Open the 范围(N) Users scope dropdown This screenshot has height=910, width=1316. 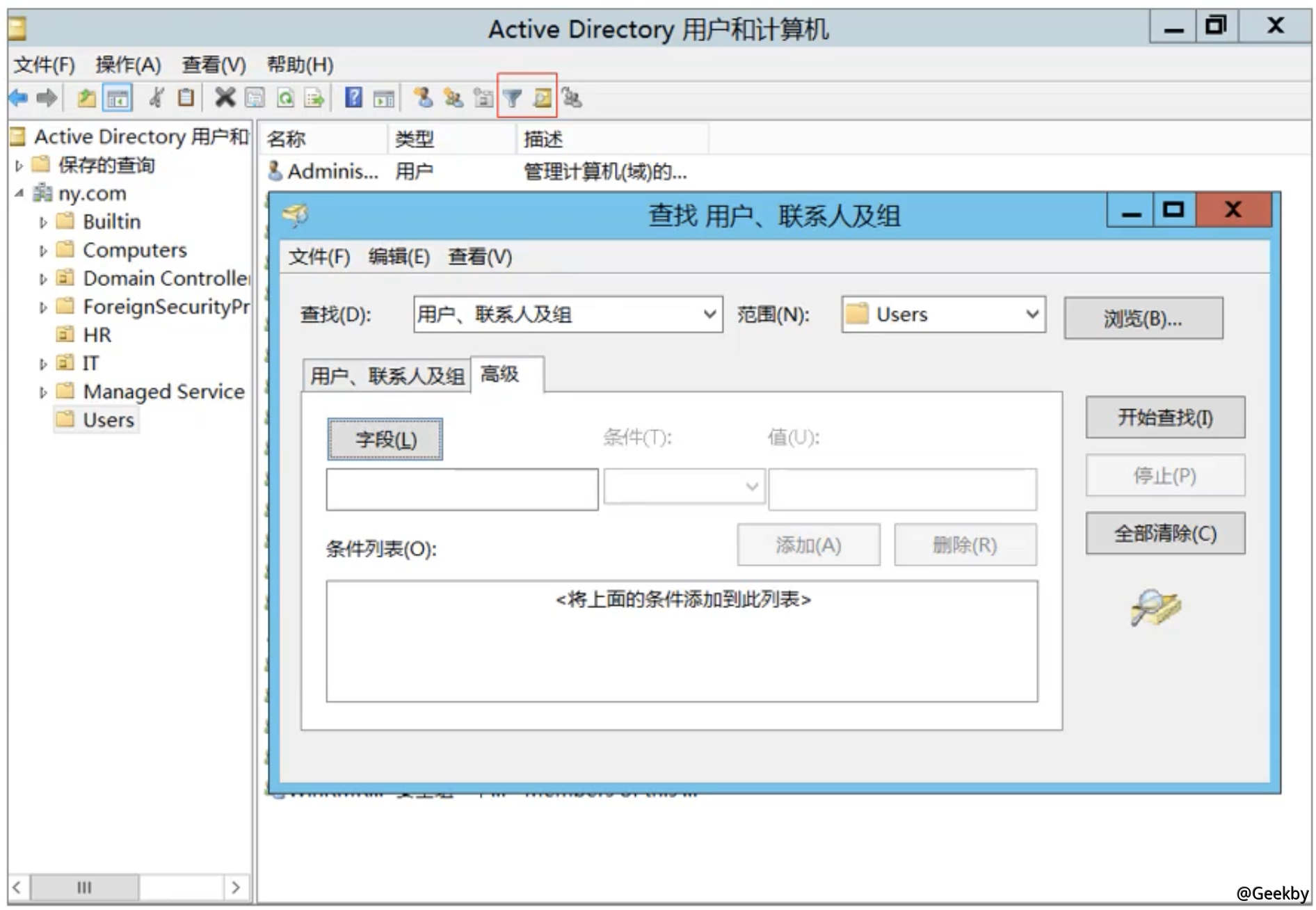point(942,314)
